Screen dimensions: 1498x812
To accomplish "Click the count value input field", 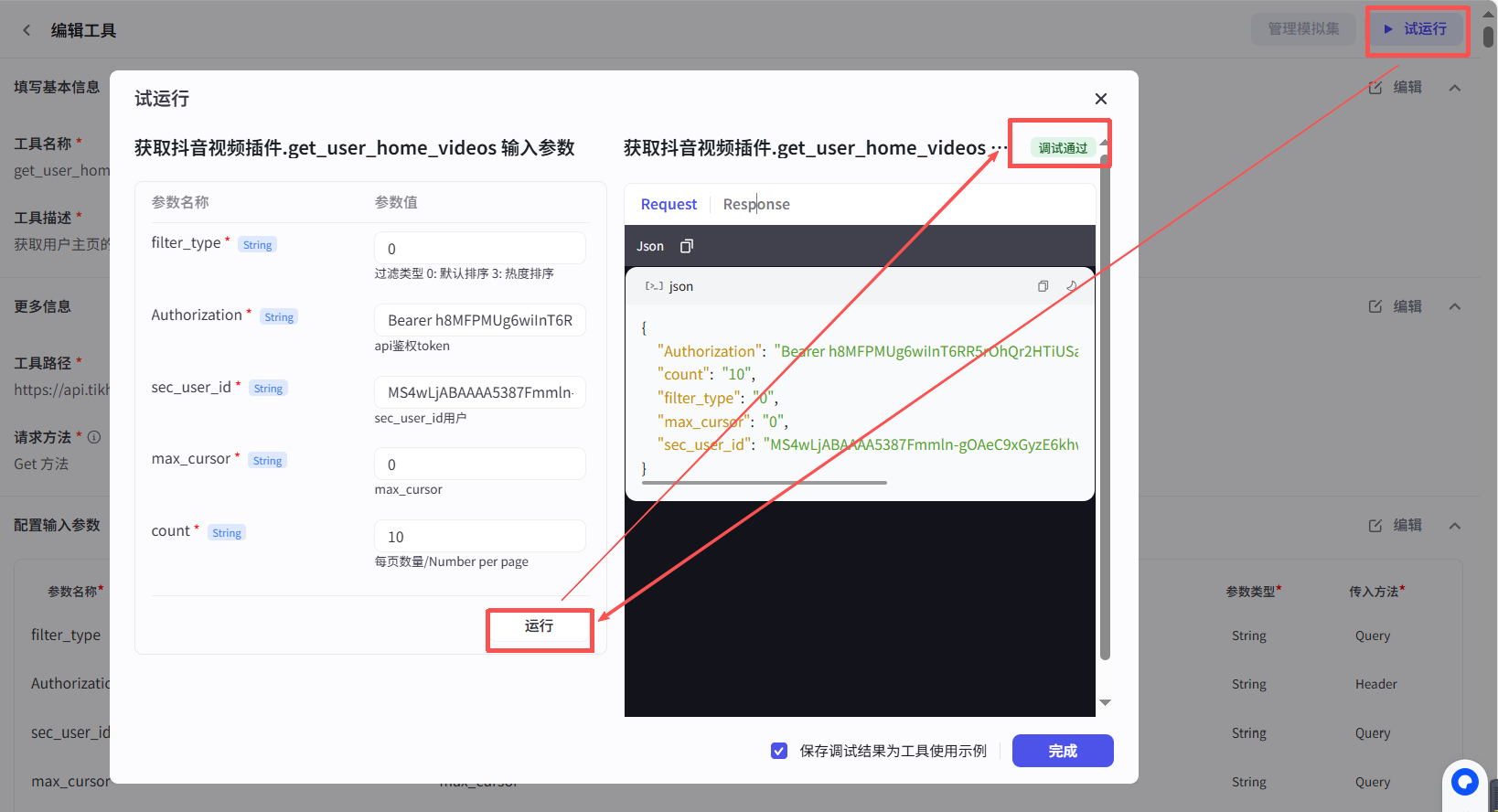I will (479, 537).
